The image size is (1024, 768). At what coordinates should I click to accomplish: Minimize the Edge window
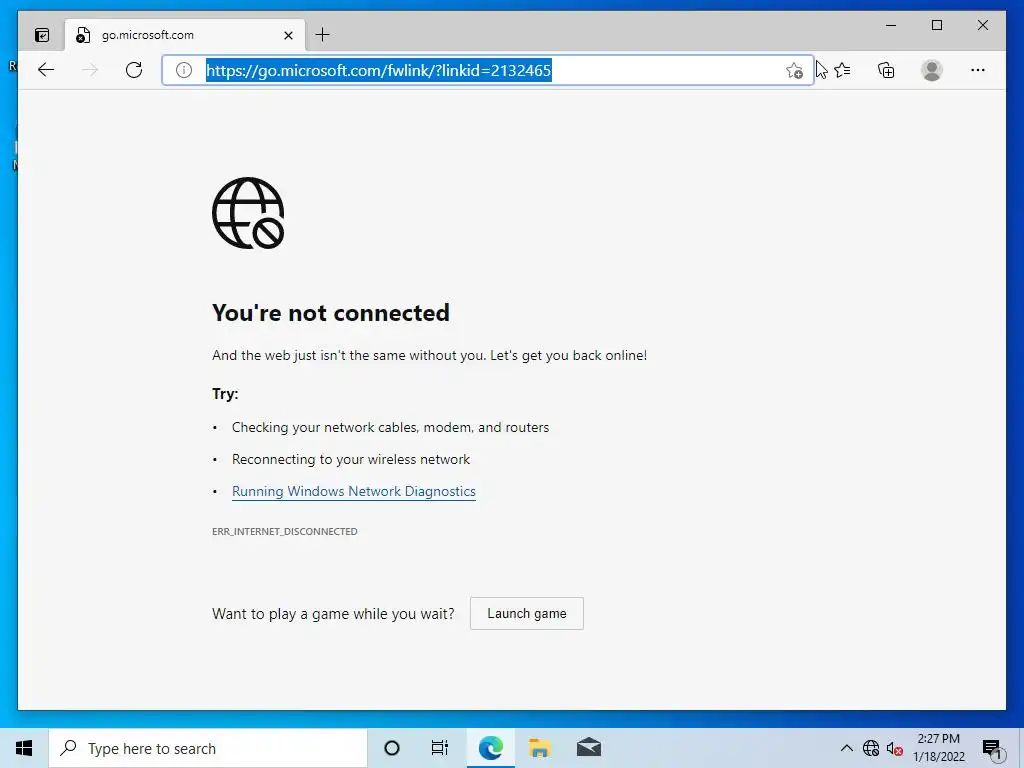click(891, 25)
